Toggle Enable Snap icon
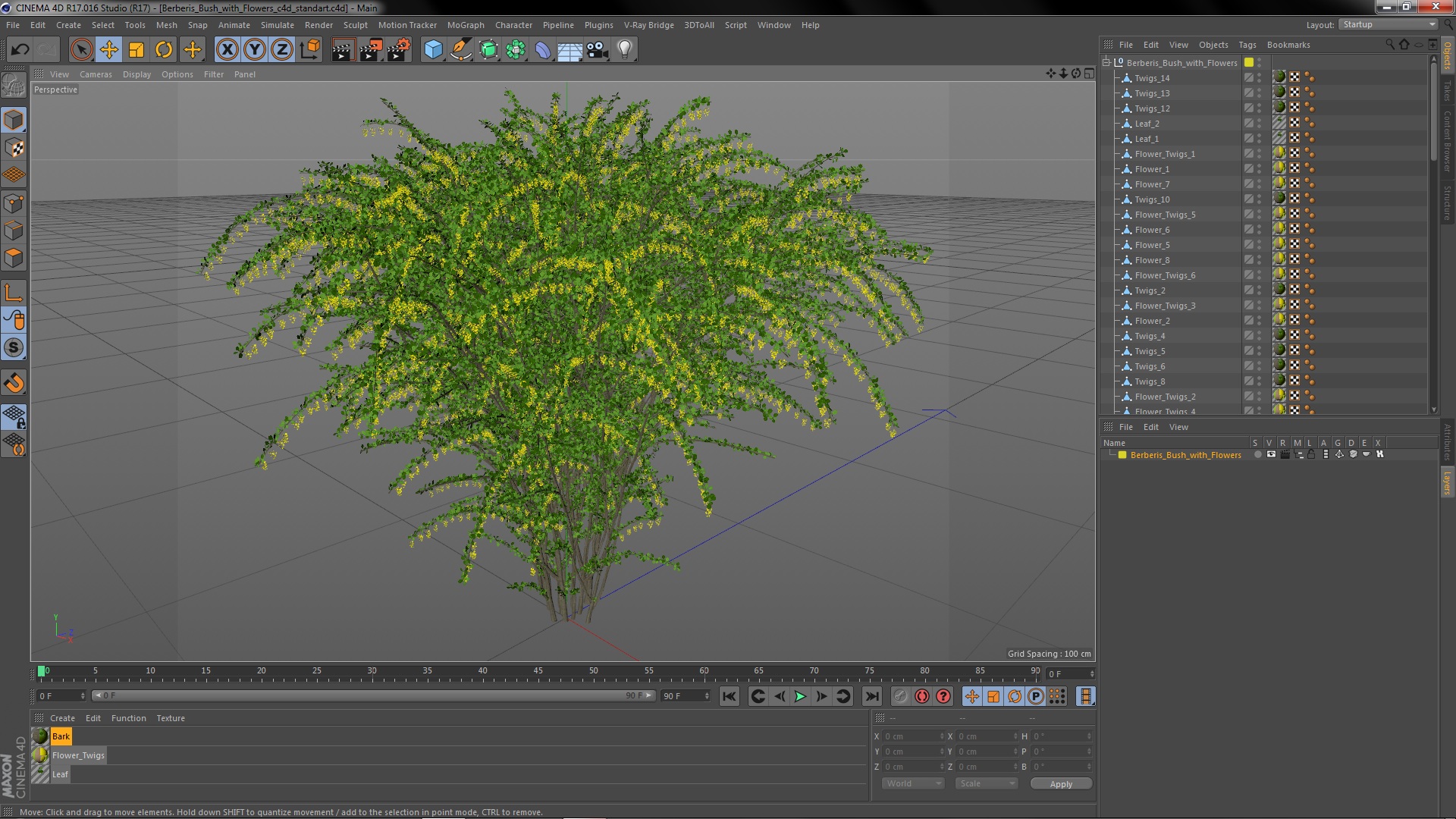 [14, 348]
